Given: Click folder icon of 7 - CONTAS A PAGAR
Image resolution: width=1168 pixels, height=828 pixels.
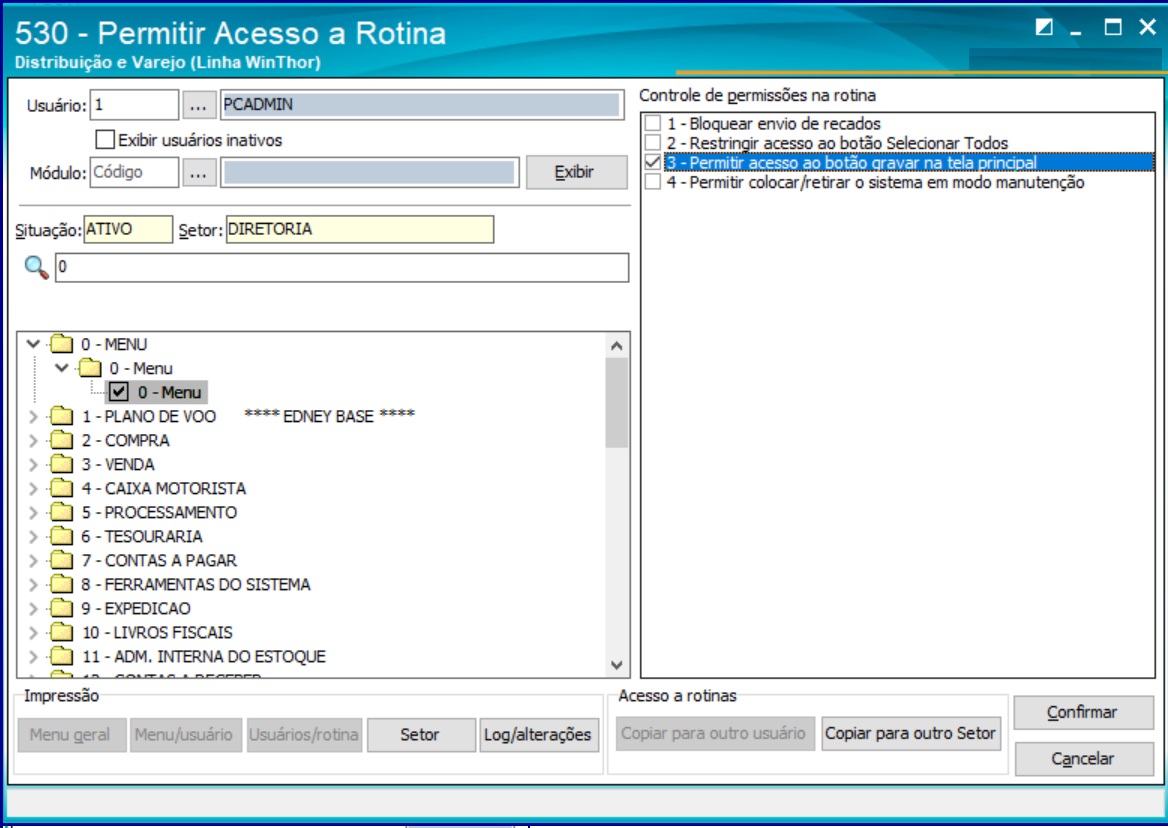Looking at the screenshot, I should (61, 560).
